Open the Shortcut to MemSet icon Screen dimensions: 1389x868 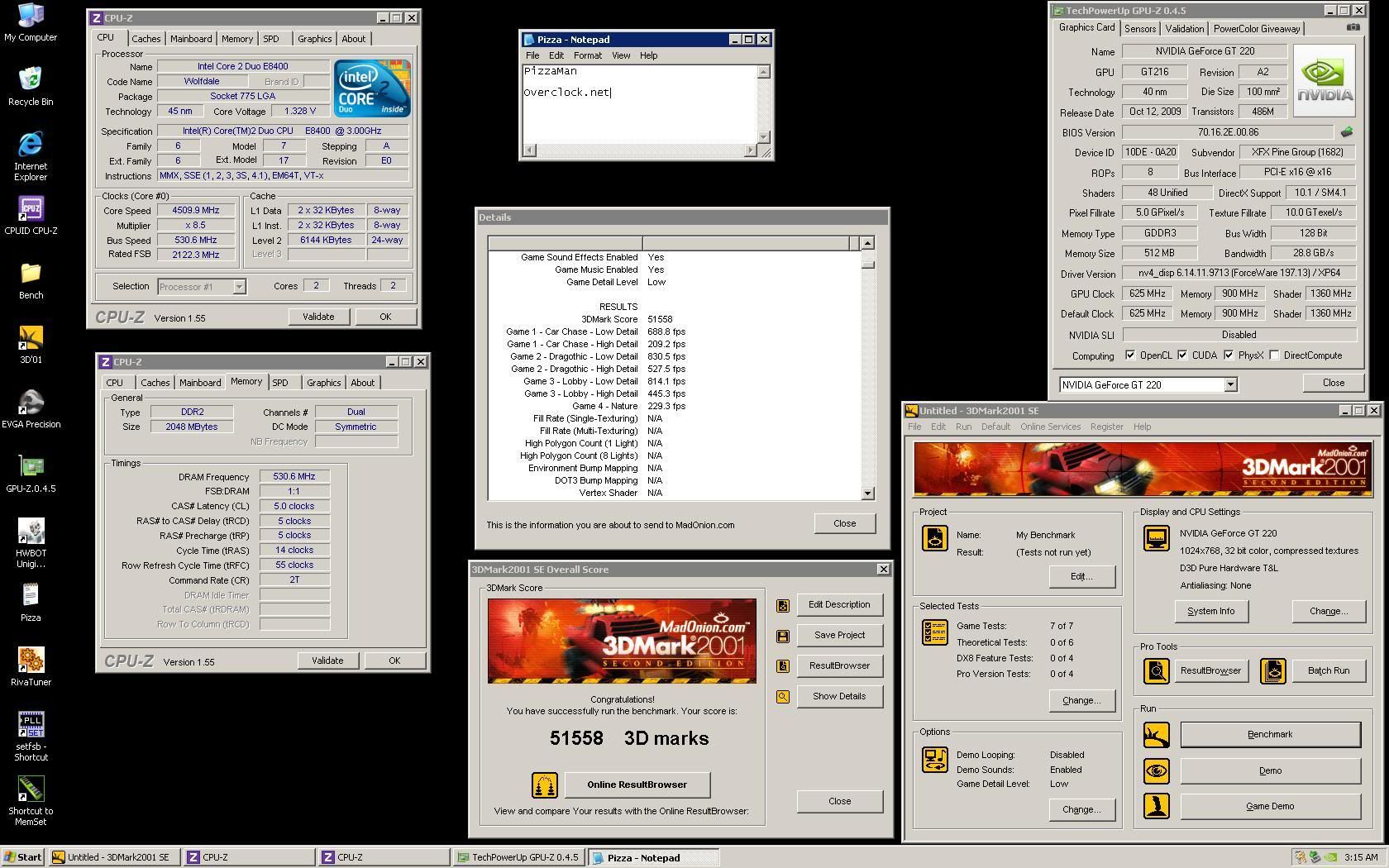coord(31,801)
